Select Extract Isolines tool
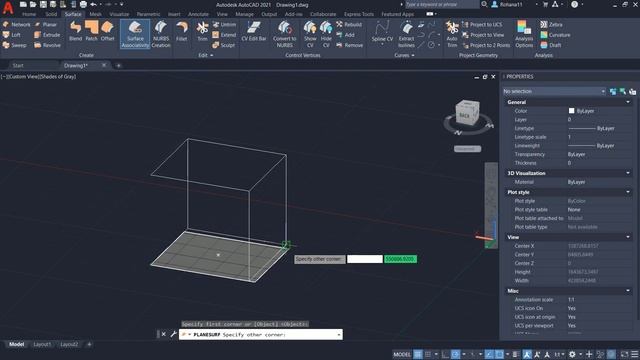 click(x=407, y=34)
